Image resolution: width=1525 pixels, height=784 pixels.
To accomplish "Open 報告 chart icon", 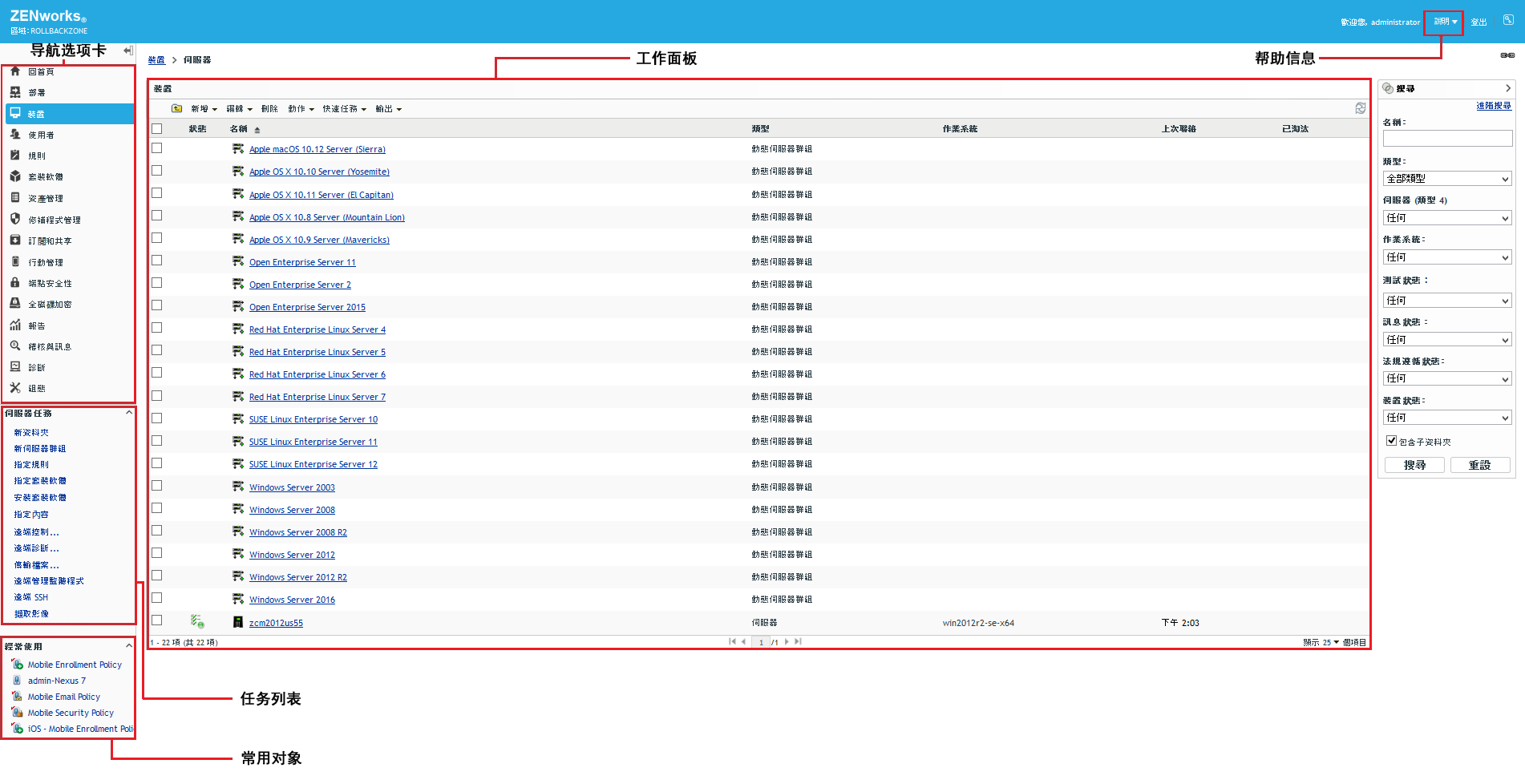I will point(15,325).
